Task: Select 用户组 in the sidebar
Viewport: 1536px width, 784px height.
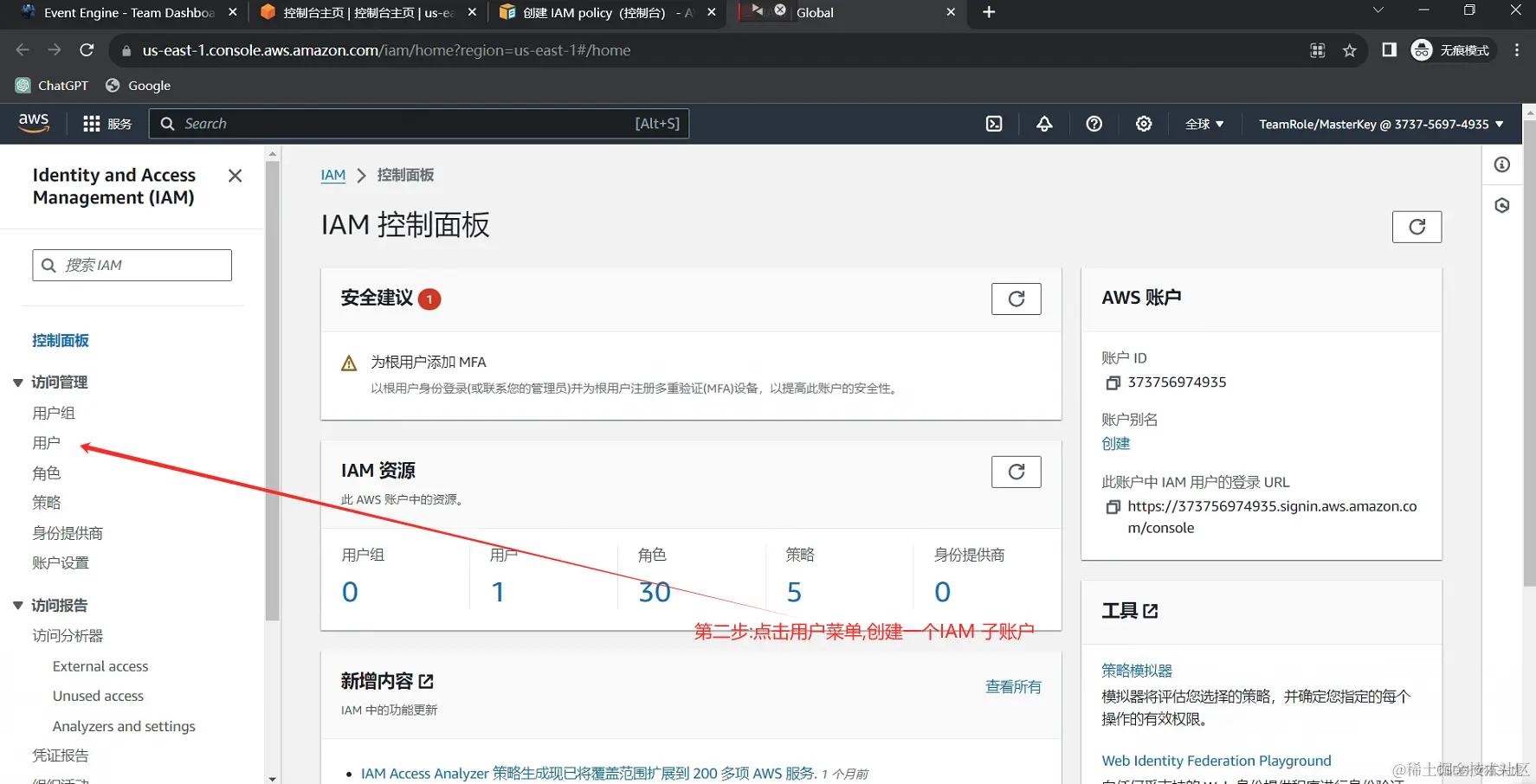Action: click(54, 413)
